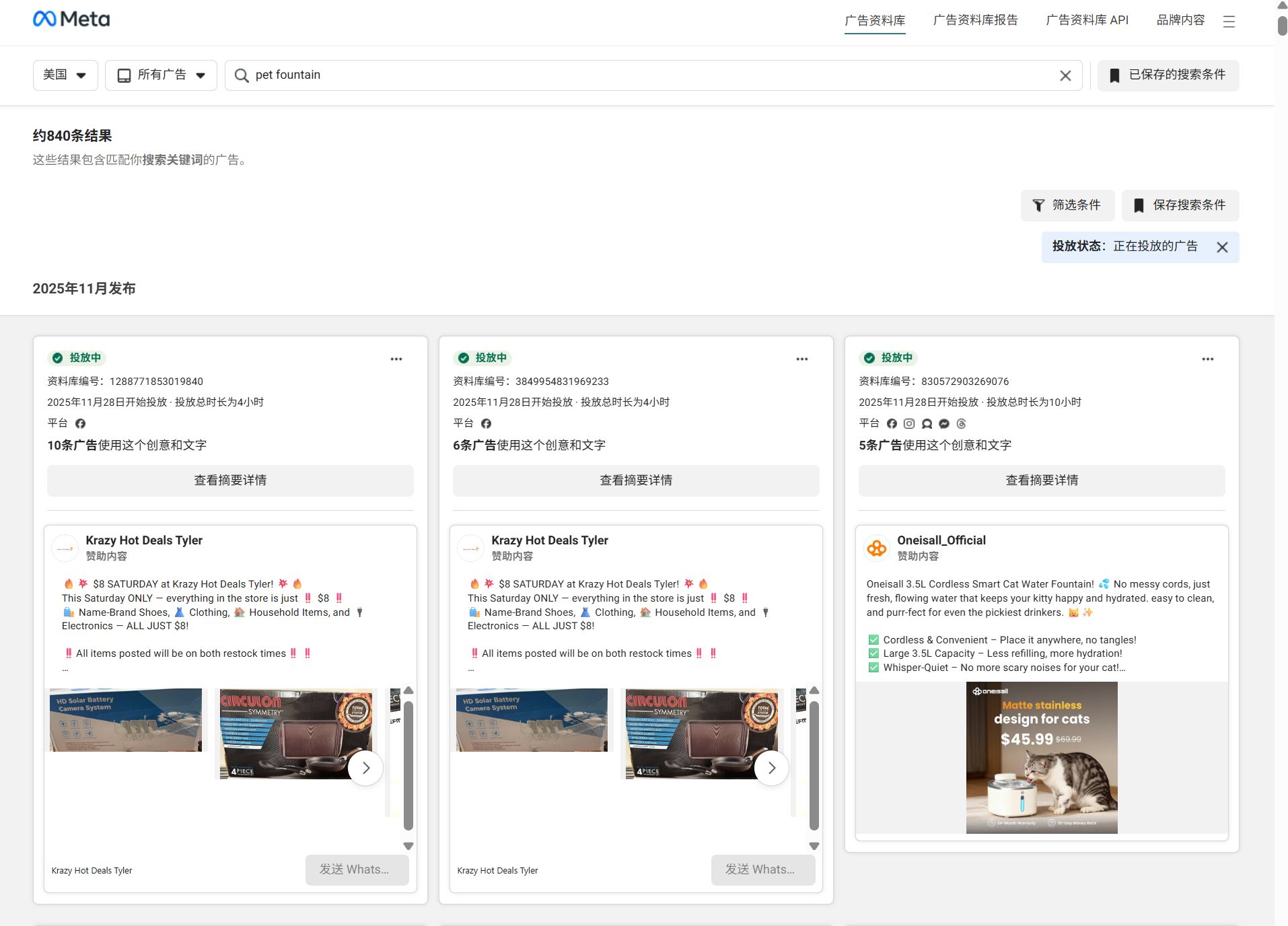1288x926 pixels.
Task: Open 广告资料库报告 tab
Action: [x=975, y=20]
